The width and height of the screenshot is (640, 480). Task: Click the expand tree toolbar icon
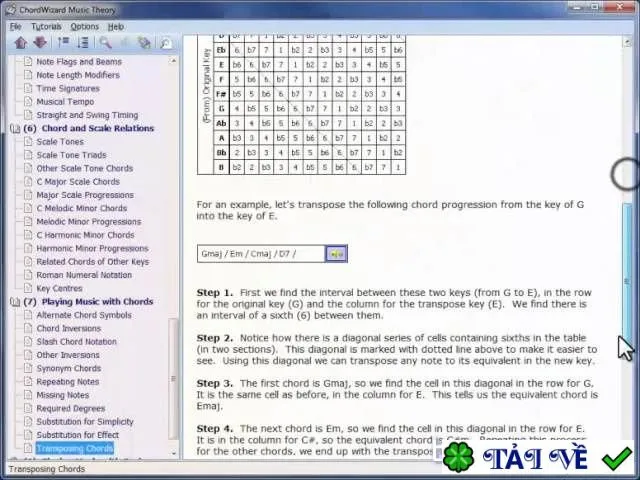pos(83,42)
